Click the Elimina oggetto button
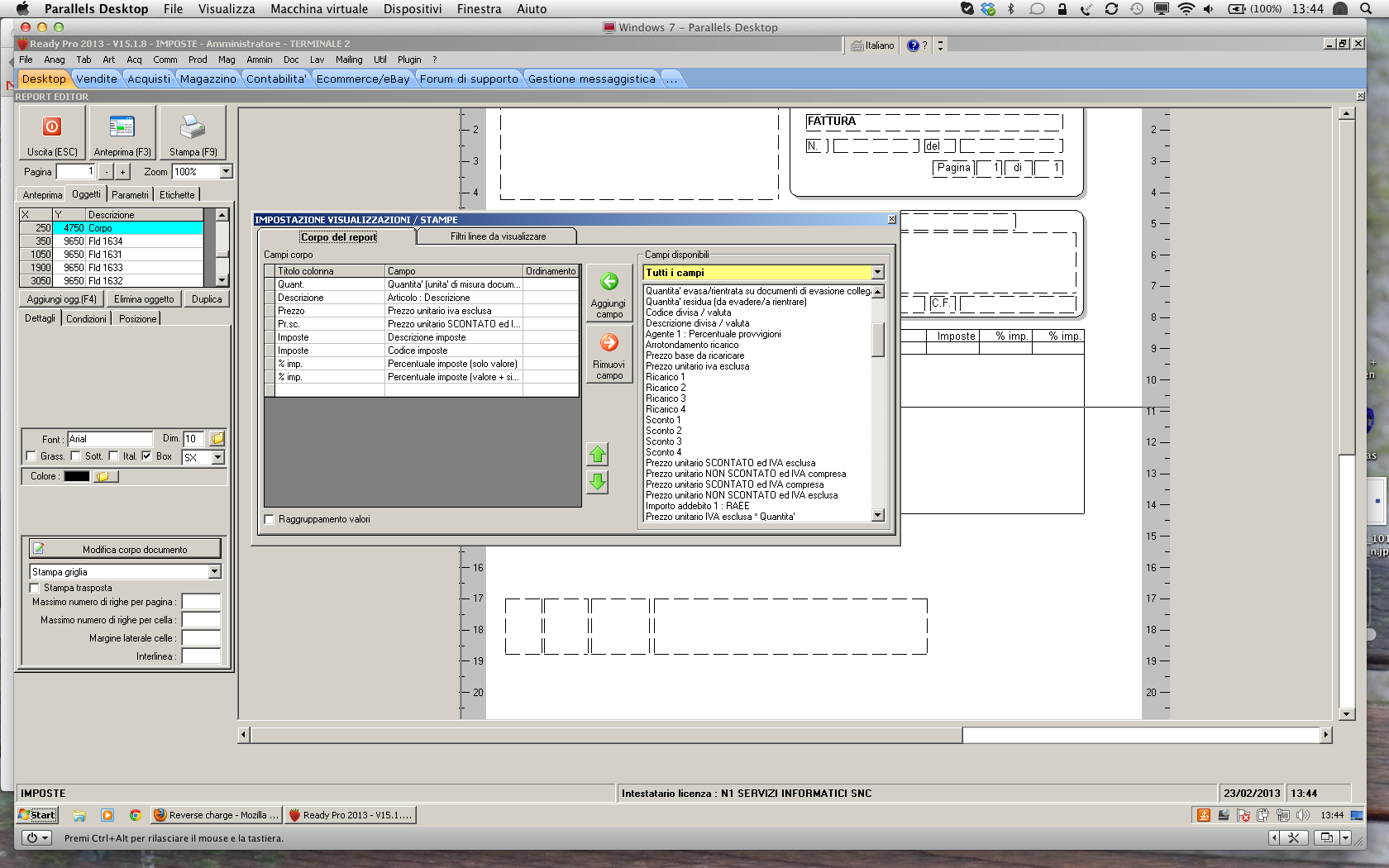 [144, 299]
